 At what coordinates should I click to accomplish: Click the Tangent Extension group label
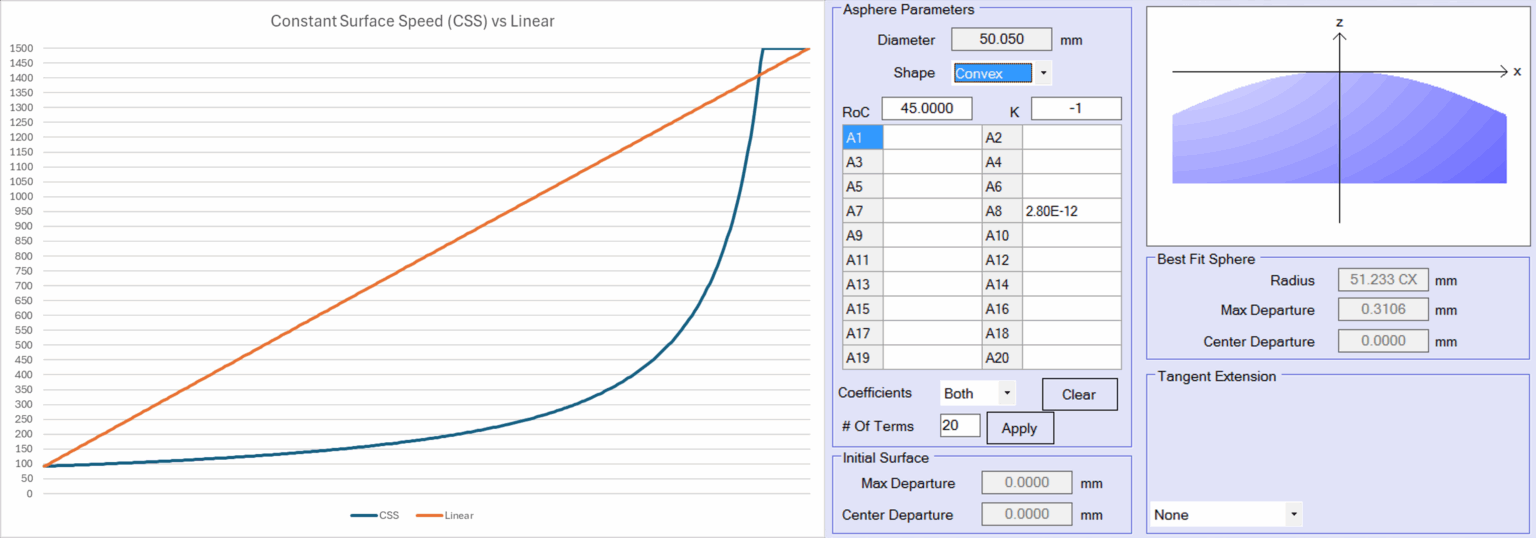tap(1216, 377)
